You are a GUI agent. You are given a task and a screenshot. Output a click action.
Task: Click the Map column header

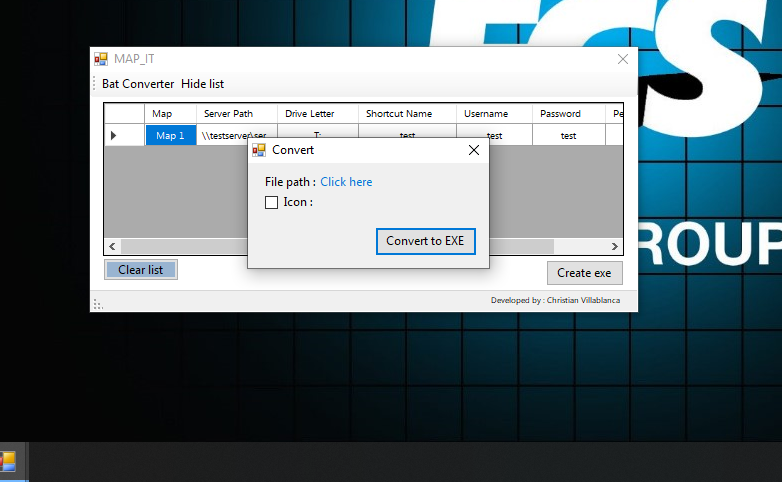(x=171, y=114)
